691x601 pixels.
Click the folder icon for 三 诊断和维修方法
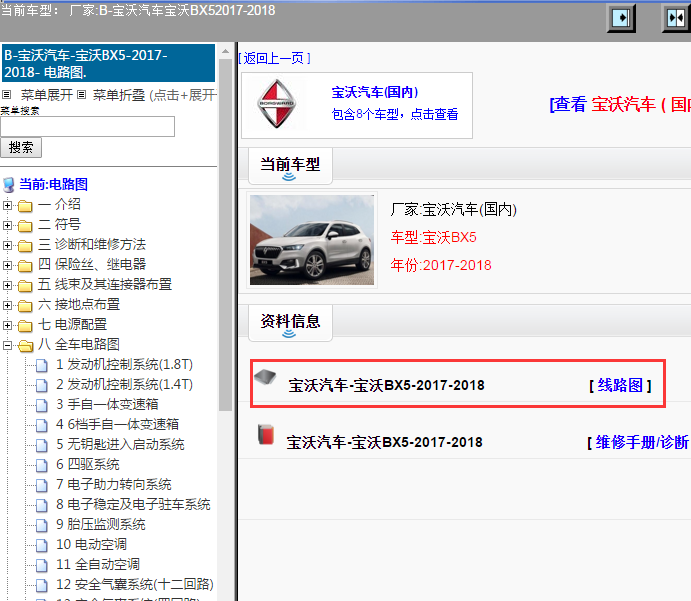[x=25, y=245]
